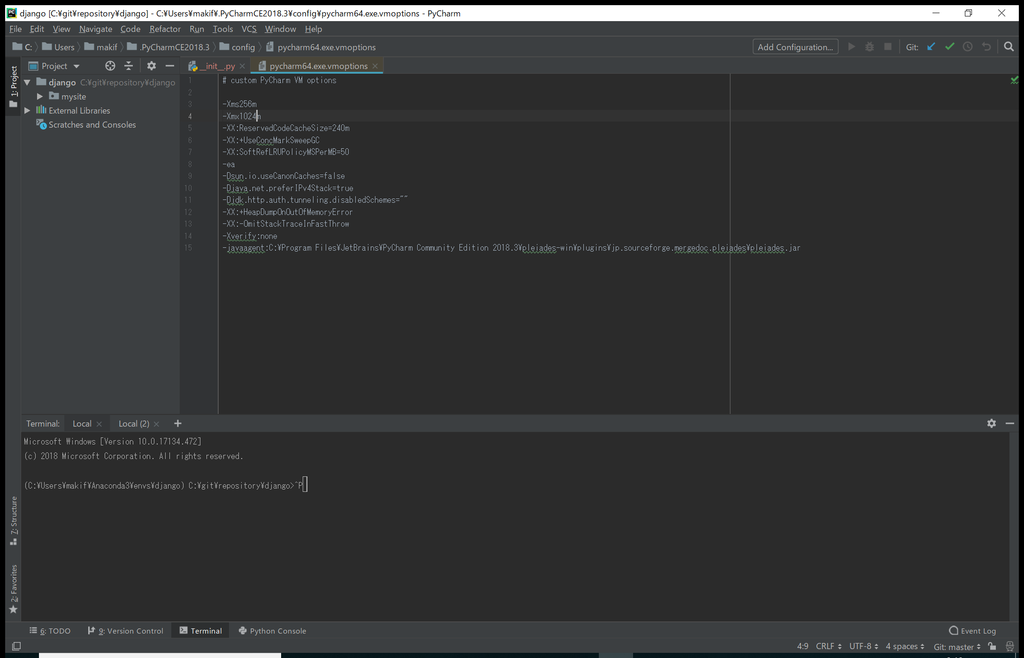Image resolution: width=1024 pixels, height=658 pixels.
Task: Open the Window menu
Action: click(280, 29)
